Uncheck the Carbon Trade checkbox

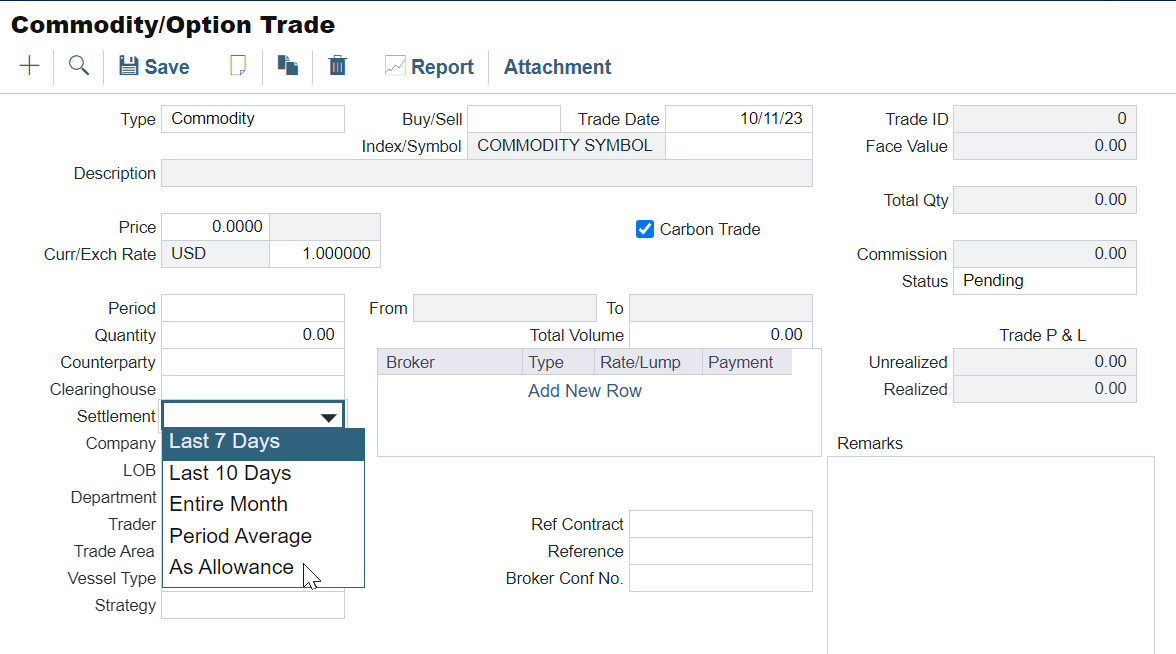point(645,229)
